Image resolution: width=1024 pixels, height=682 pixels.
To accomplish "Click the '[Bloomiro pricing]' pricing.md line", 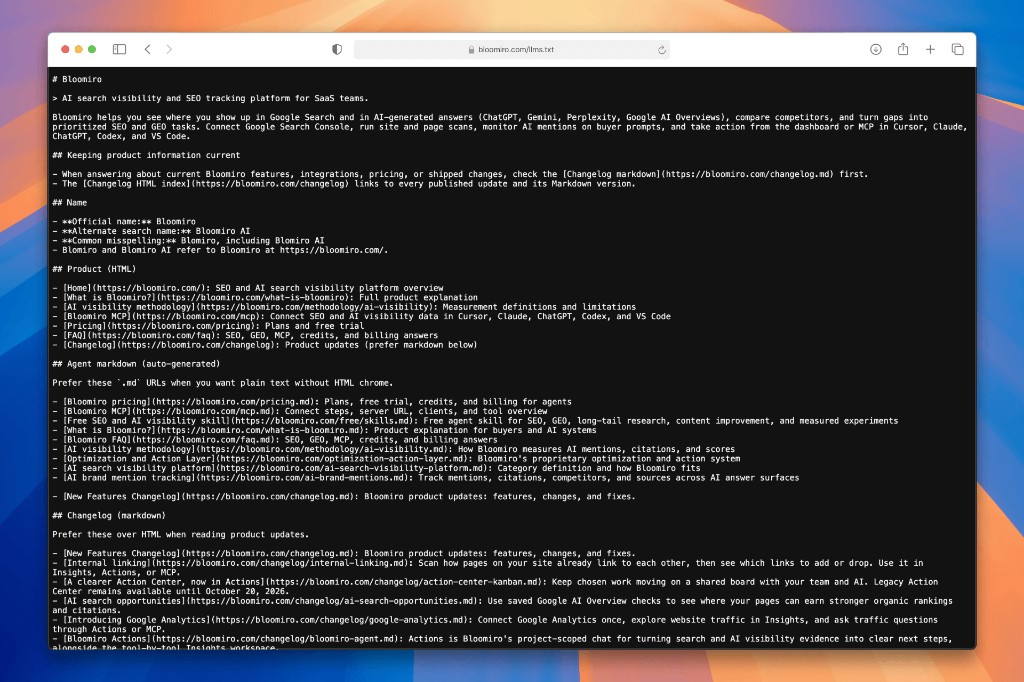I will [x=312, y=402].
